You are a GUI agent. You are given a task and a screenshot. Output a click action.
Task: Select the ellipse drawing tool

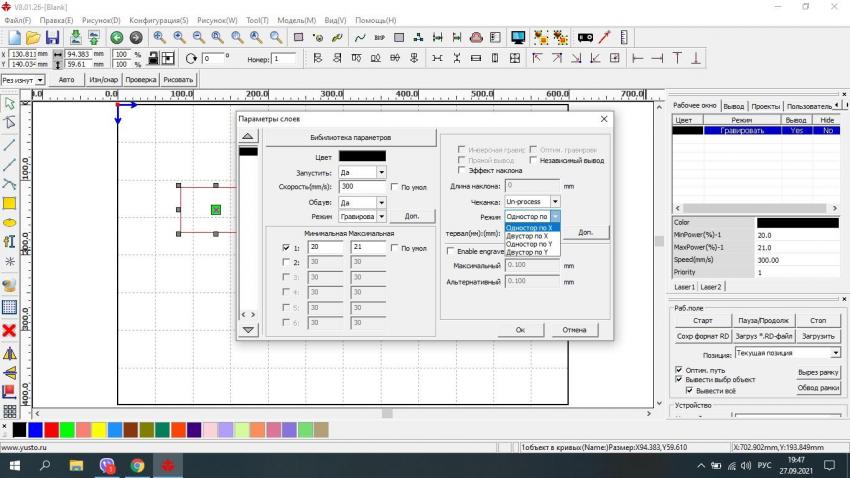pos(9,222)
